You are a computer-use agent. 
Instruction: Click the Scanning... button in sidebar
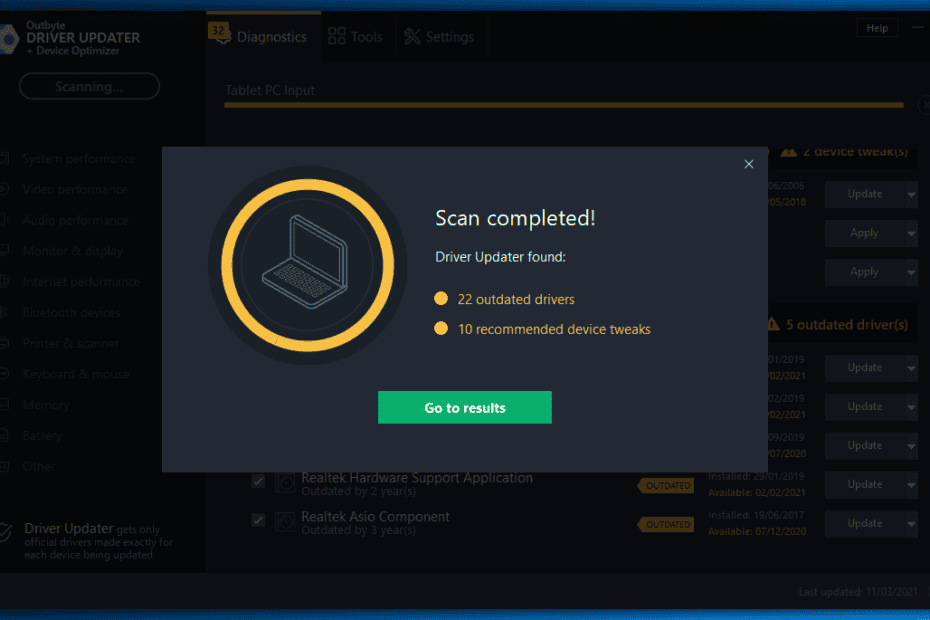click(90, 87)
